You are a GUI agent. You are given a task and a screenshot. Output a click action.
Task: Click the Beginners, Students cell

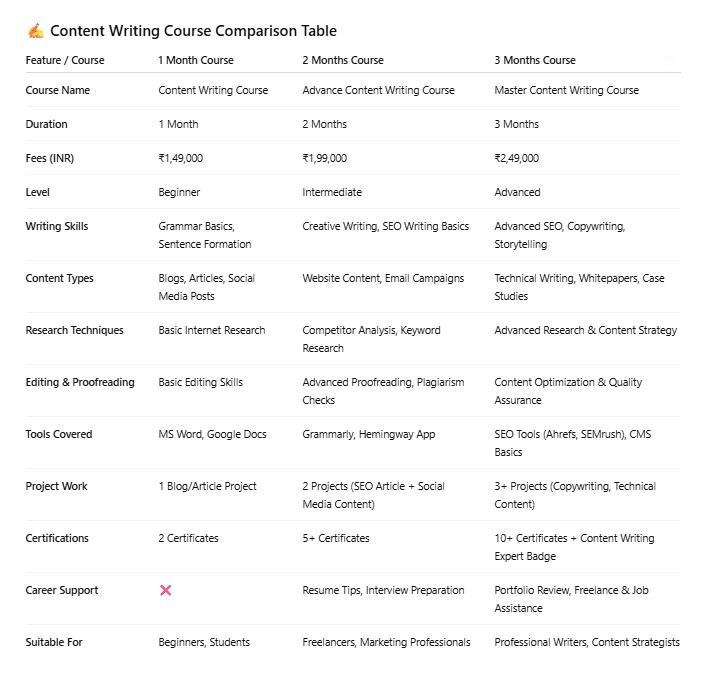point(204,642)
